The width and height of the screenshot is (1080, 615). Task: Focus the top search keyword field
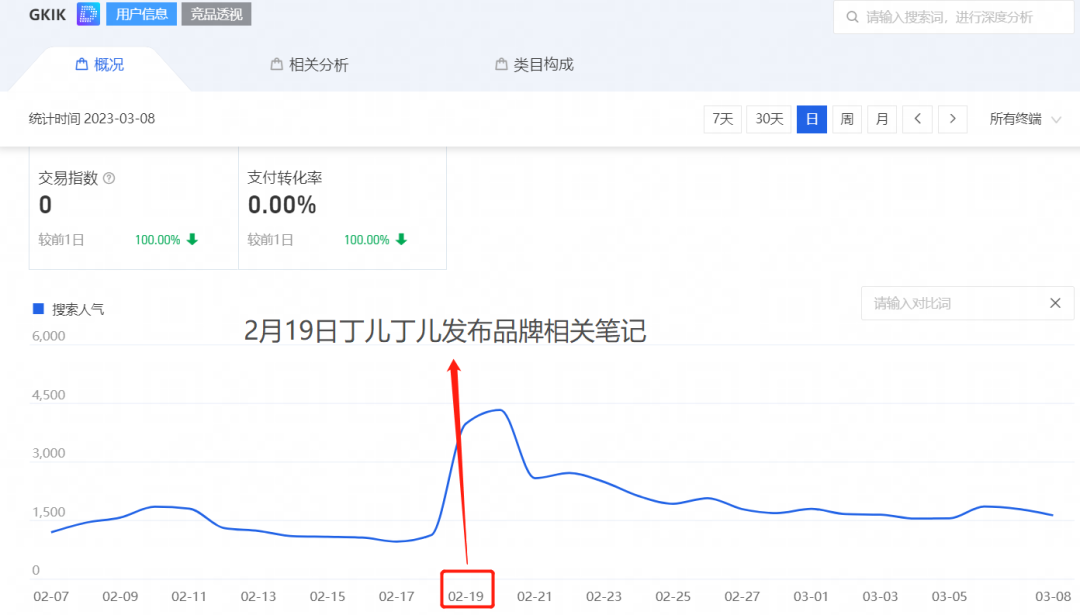pos(954,17)
